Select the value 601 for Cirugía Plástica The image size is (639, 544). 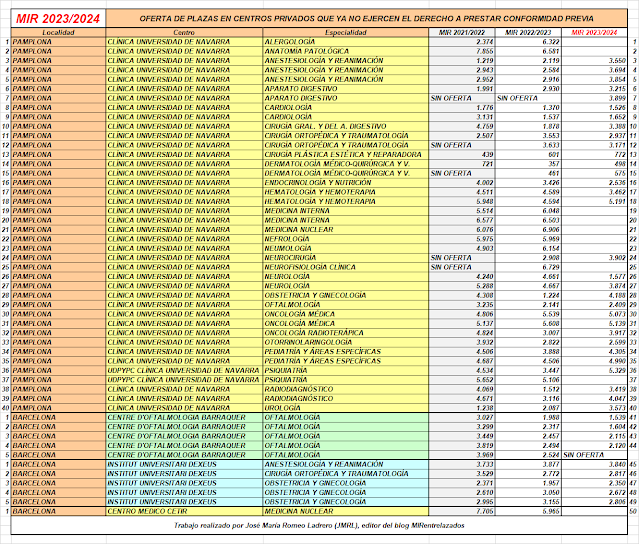click(x=554, y=154)
